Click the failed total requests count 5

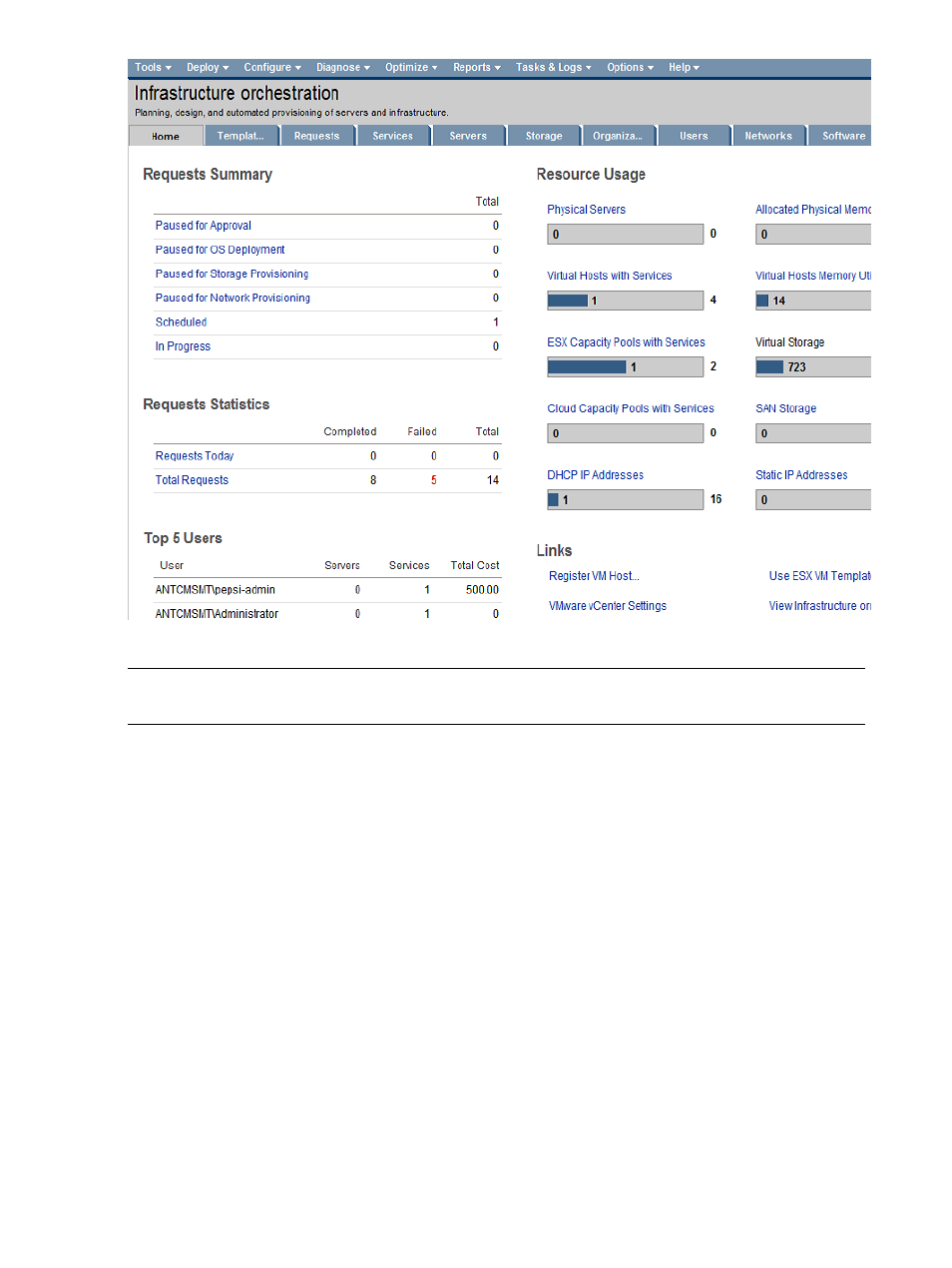pos(434,480)
